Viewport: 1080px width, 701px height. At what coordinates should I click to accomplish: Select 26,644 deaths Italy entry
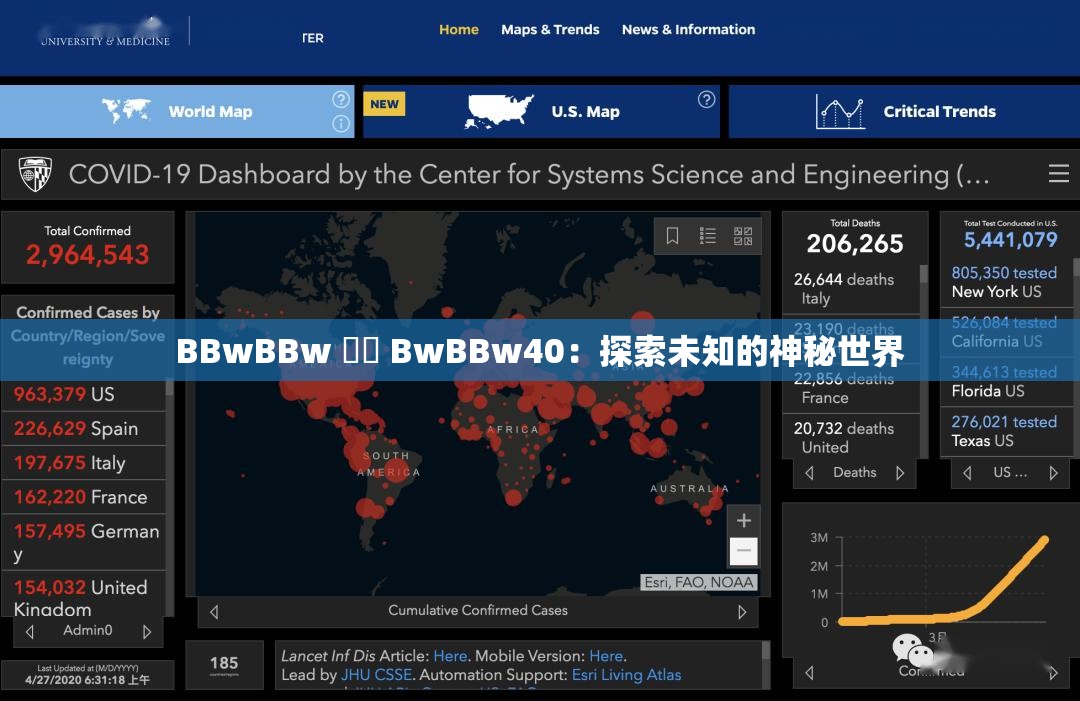(851, 289)
